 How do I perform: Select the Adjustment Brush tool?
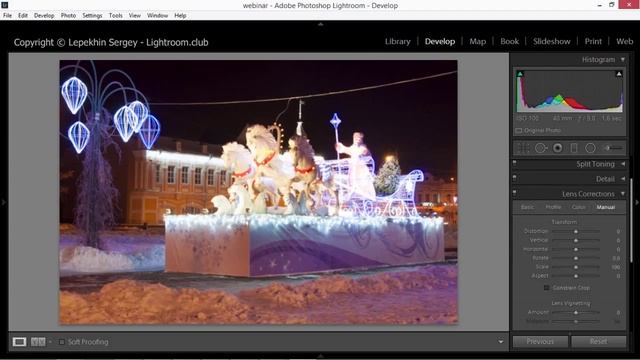(613, 148)
